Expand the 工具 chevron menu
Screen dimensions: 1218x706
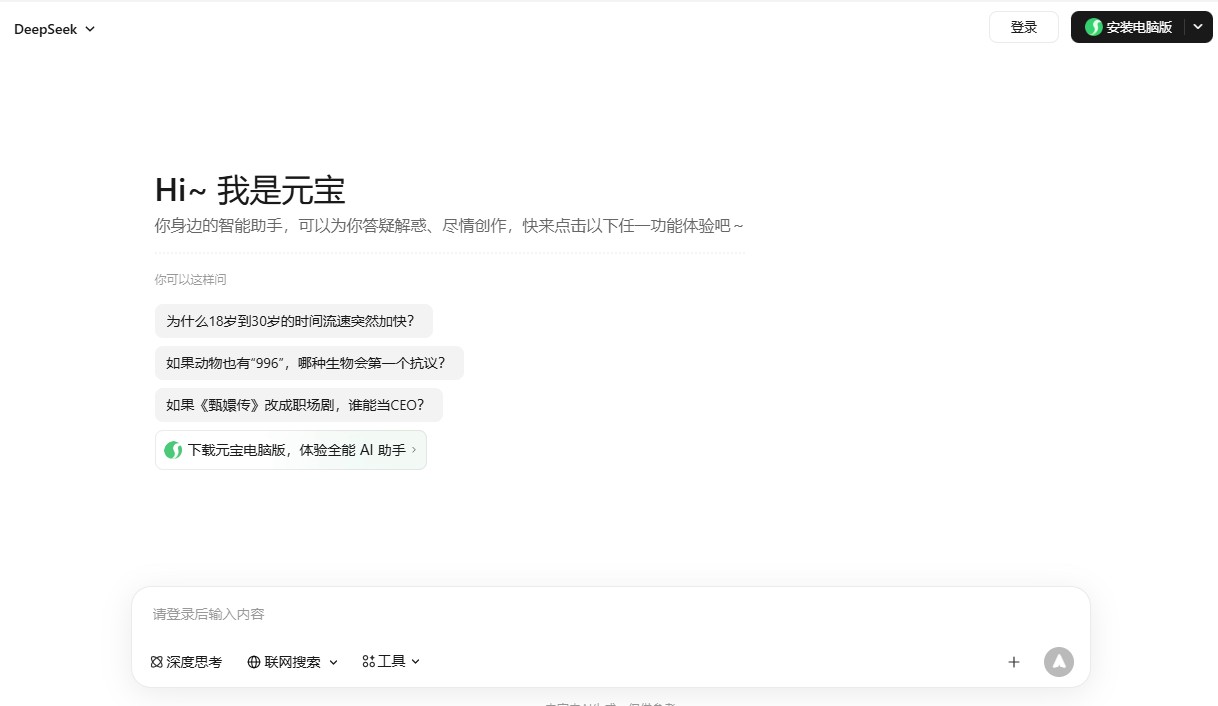pyautogui.click(x=416, y=662)
